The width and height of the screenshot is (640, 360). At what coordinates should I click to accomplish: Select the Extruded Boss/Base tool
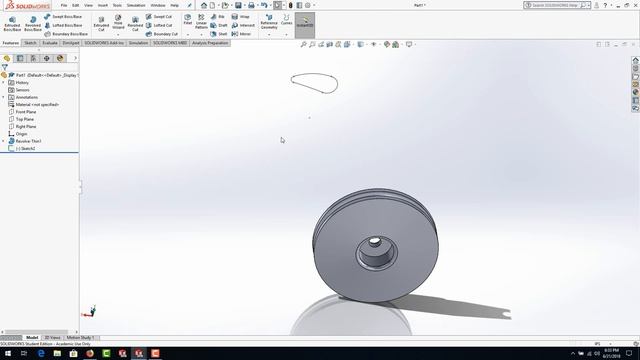point(12,24)
